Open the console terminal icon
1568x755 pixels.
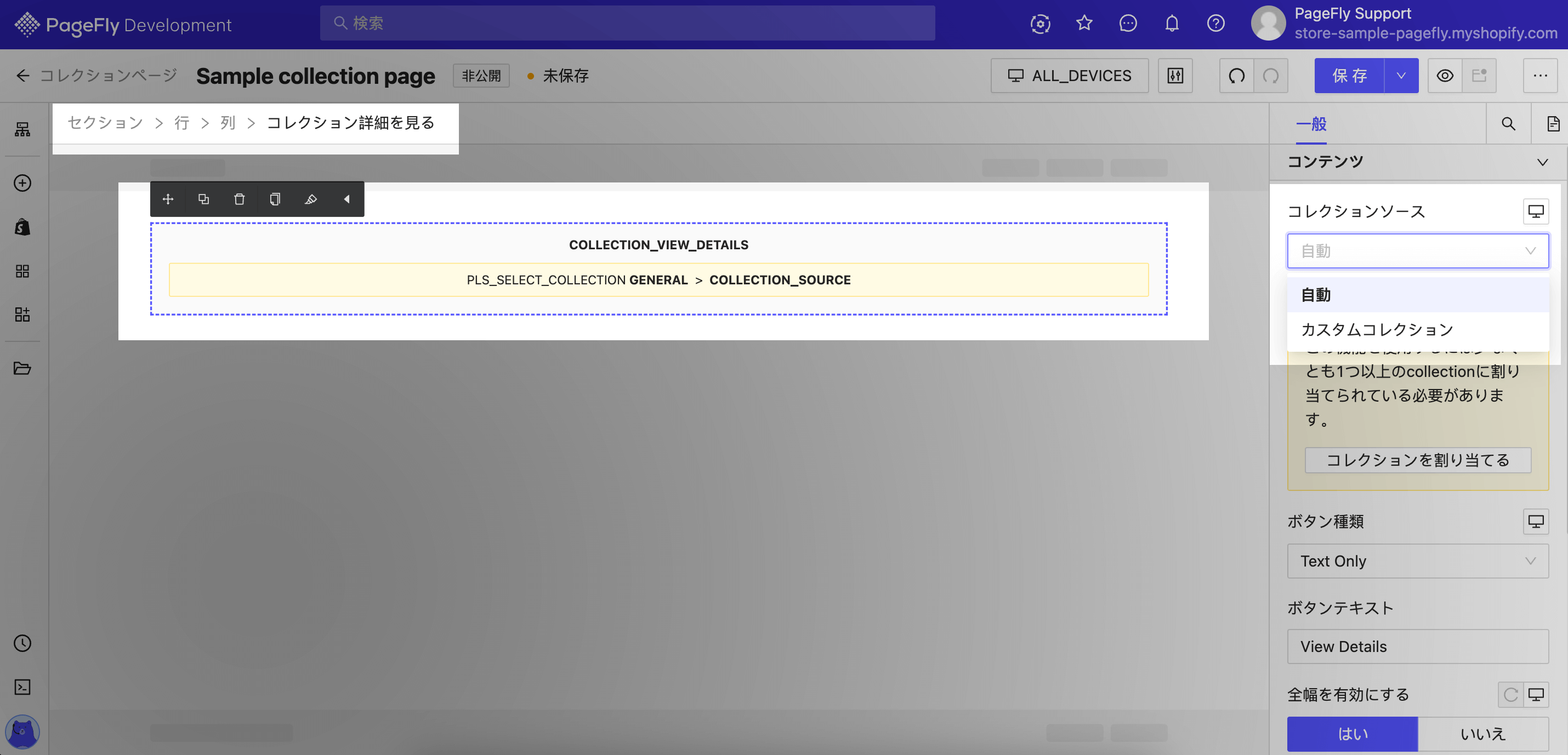[22, 687]
